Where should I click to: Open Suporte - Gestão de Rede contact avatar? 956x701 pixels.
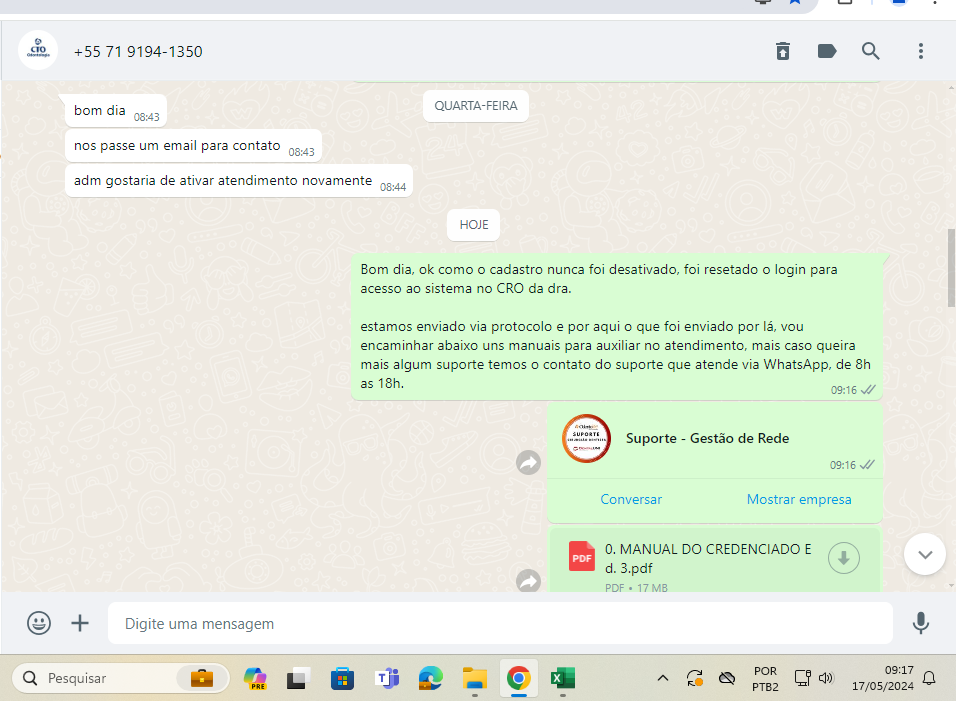[x=586, y=438]
